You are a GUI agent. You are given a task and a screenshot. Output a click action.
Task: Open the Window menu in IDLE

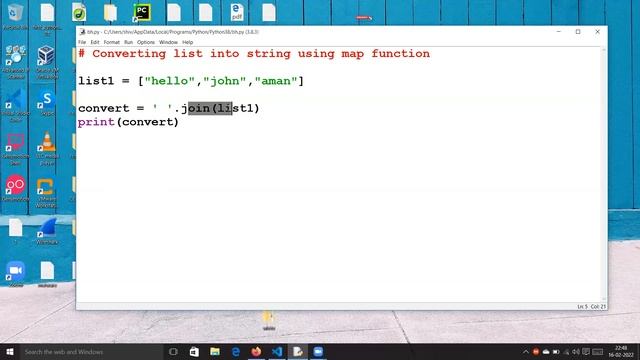point(168,42)
